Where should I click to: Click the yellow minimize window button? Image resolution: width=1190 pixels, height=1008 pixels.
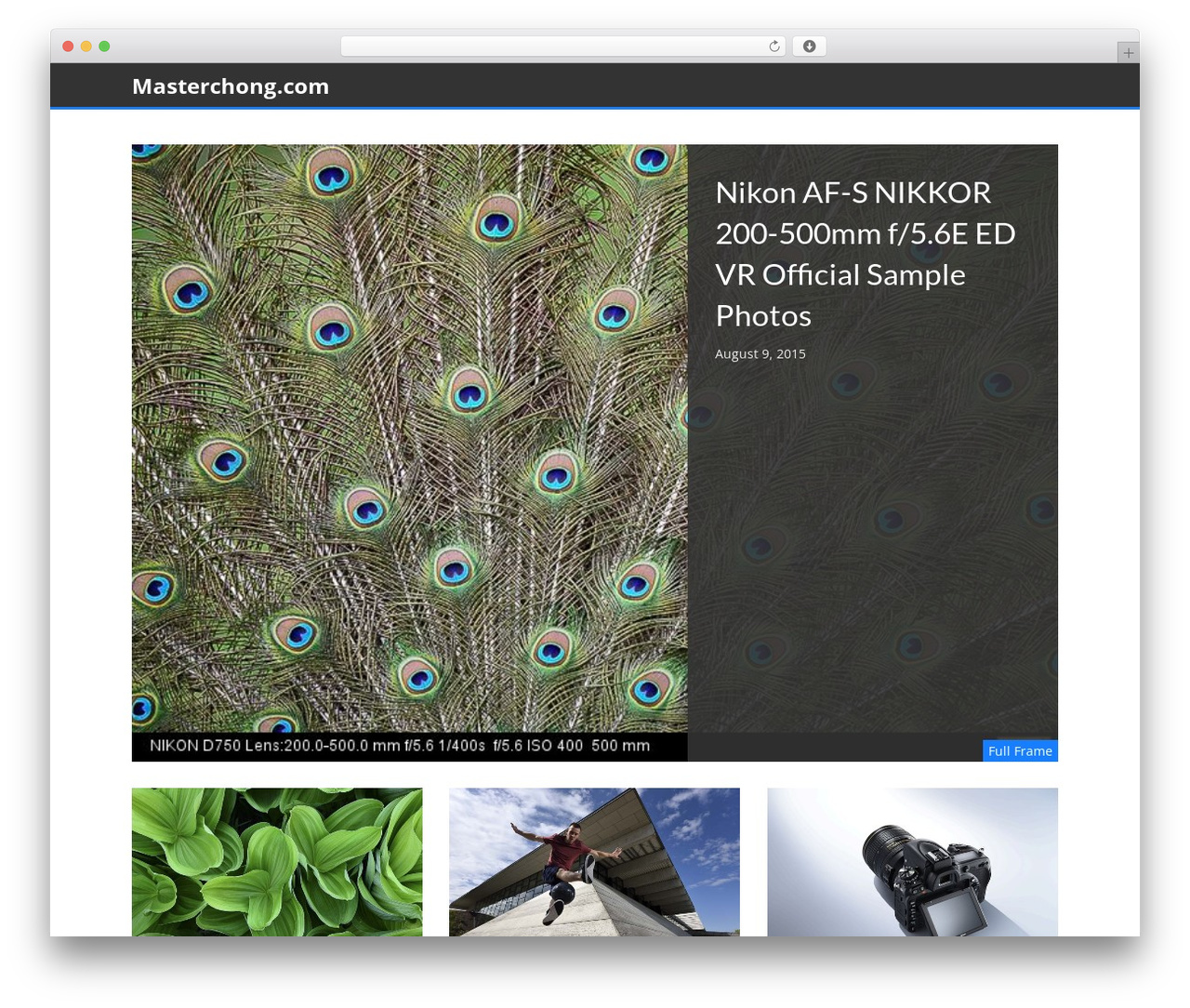coord(86,46)
